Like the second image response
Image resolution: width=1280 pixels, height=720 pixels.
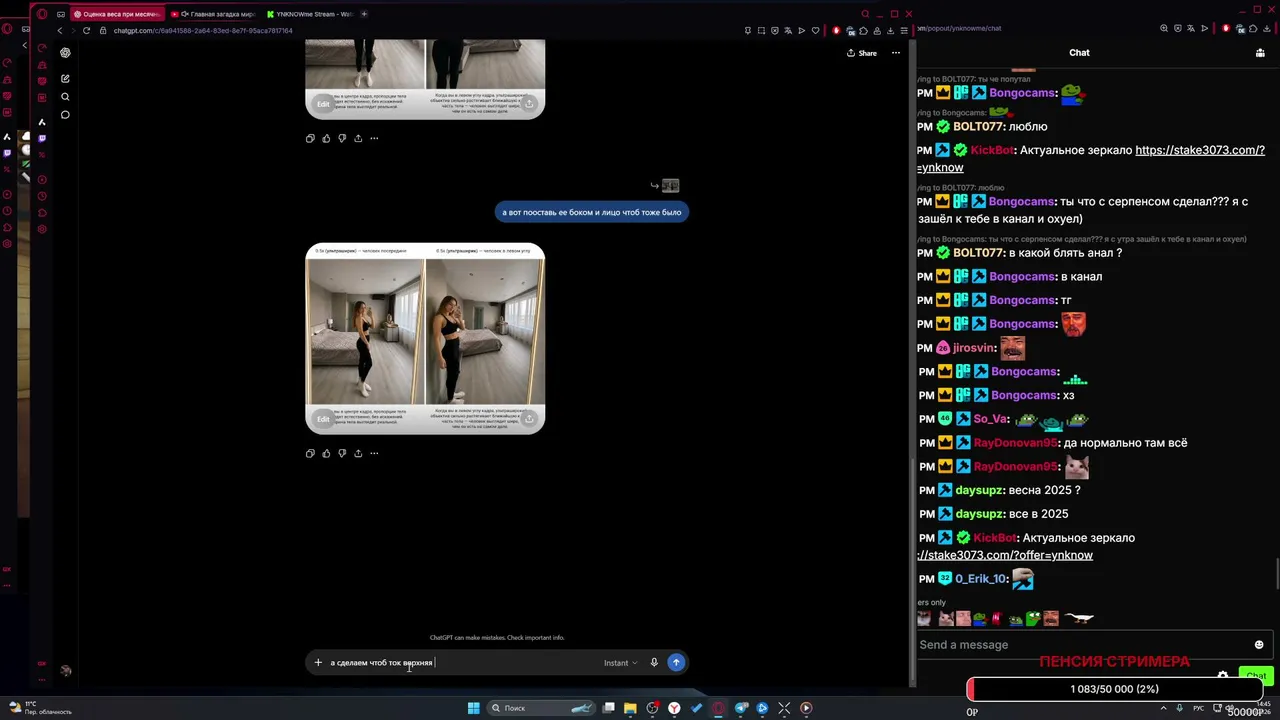click(326, 453)
